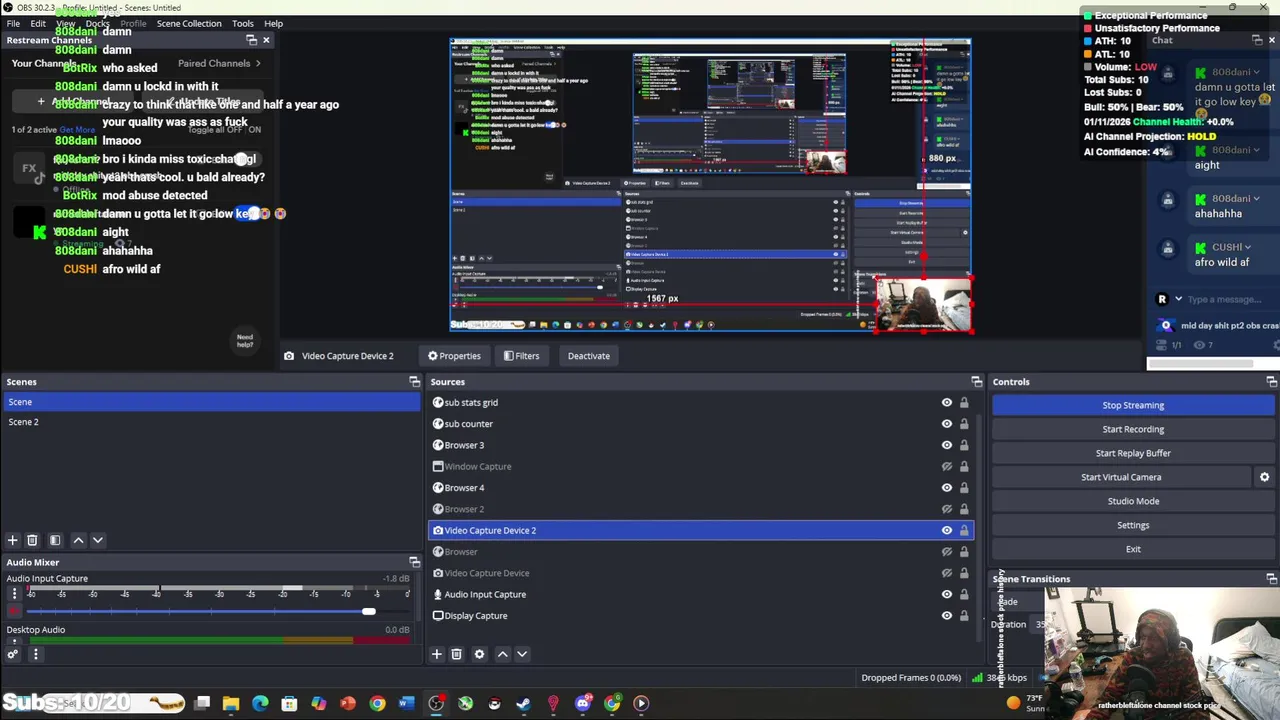Hide the sub stats grid source
Screen dimensions: 1280x720
(x=946, y=403)
